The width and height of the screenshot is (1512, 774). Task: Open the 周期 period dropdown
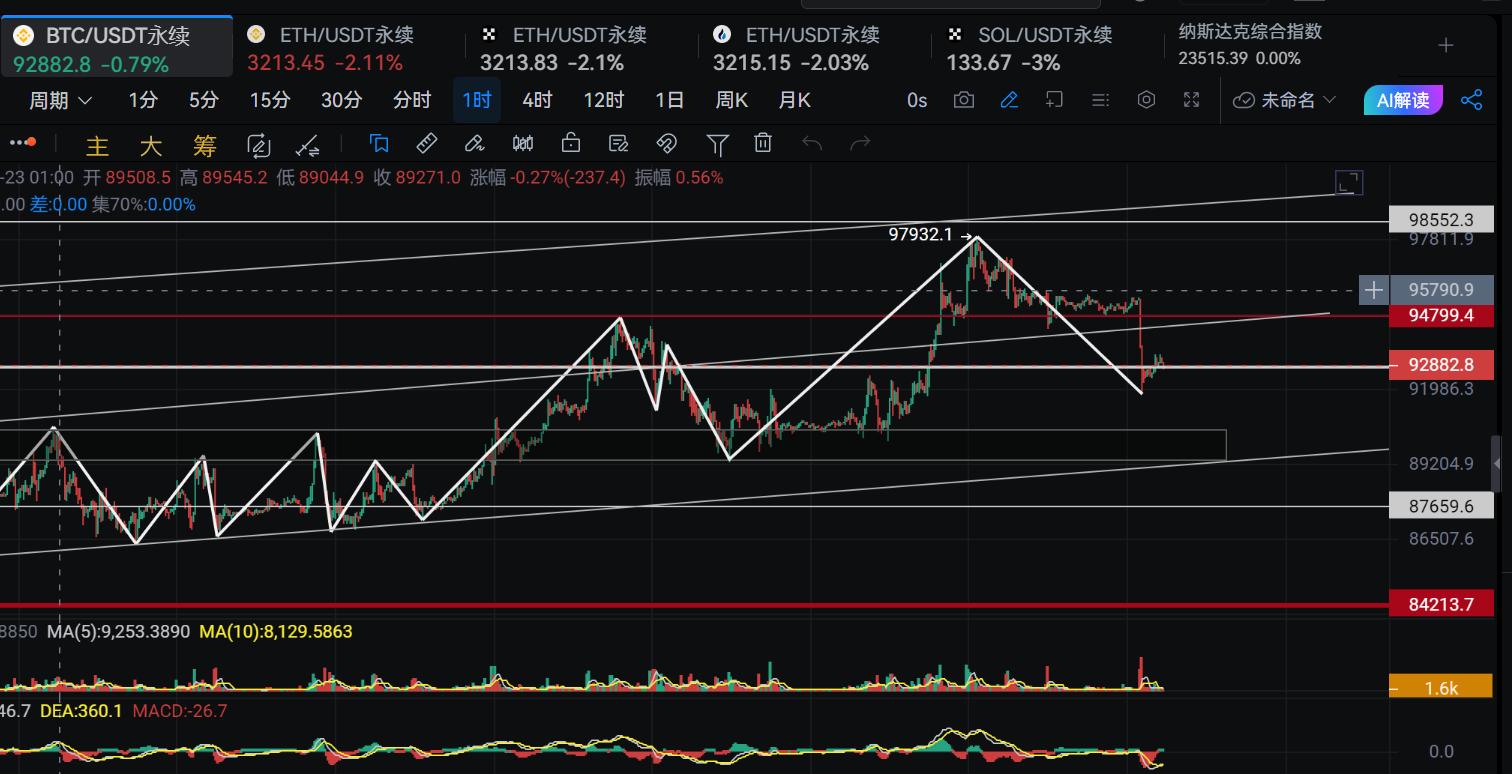(60, 100)
